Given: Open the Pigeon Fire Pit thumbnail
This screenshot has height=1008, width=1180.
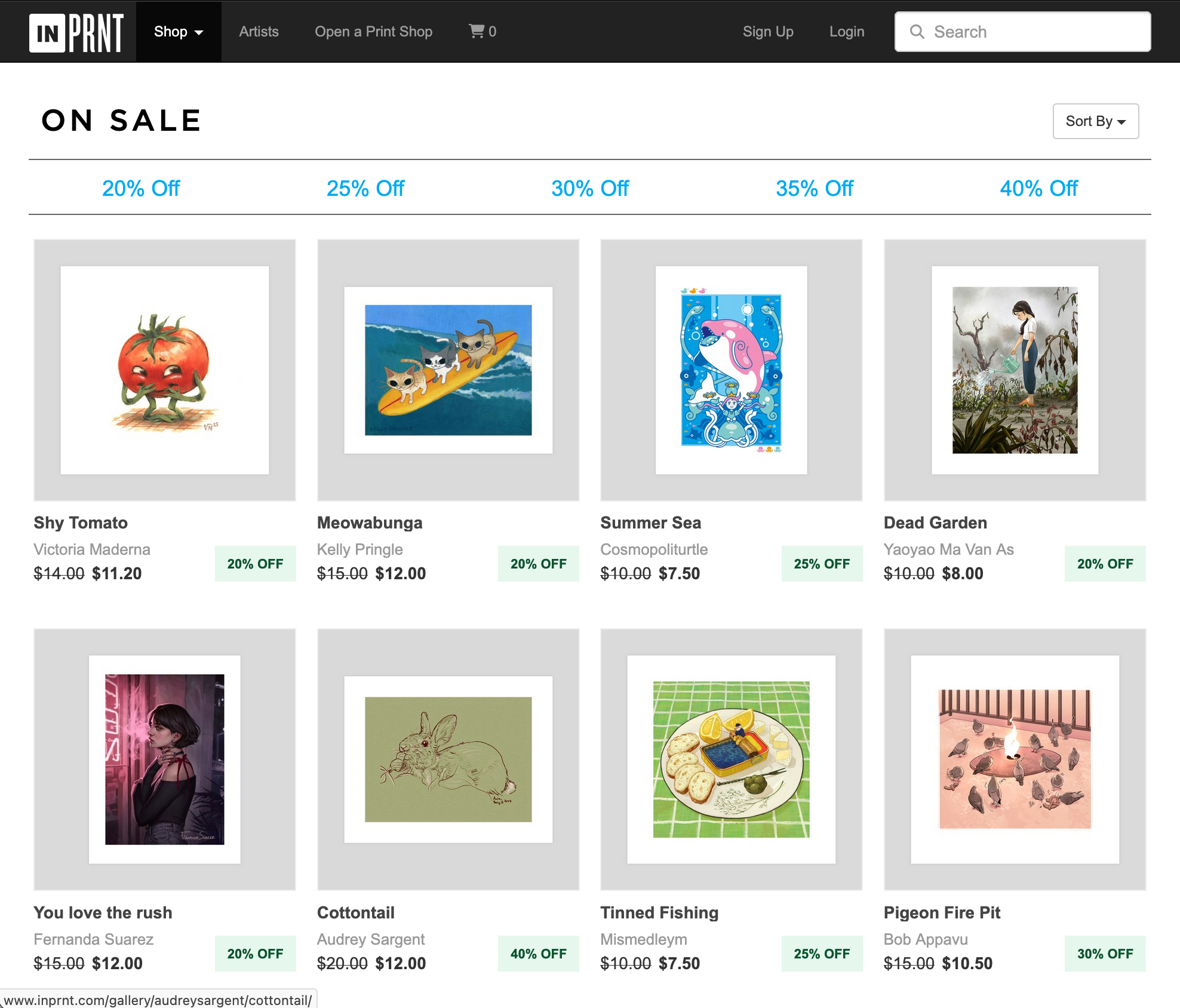Looking at the screenshot, I should point(1015,759).
